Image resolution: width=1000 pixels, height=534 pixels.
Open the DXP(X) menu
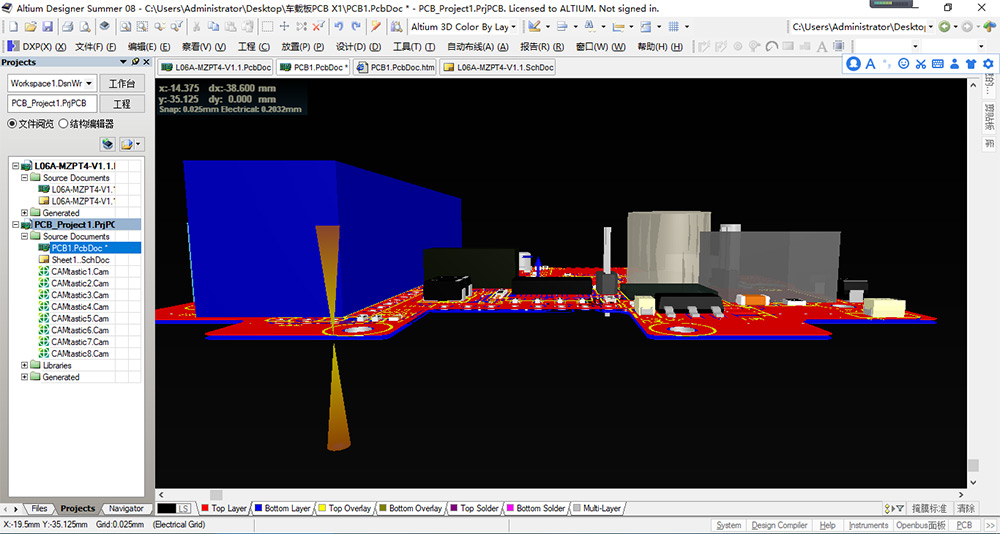pos(36,47)
